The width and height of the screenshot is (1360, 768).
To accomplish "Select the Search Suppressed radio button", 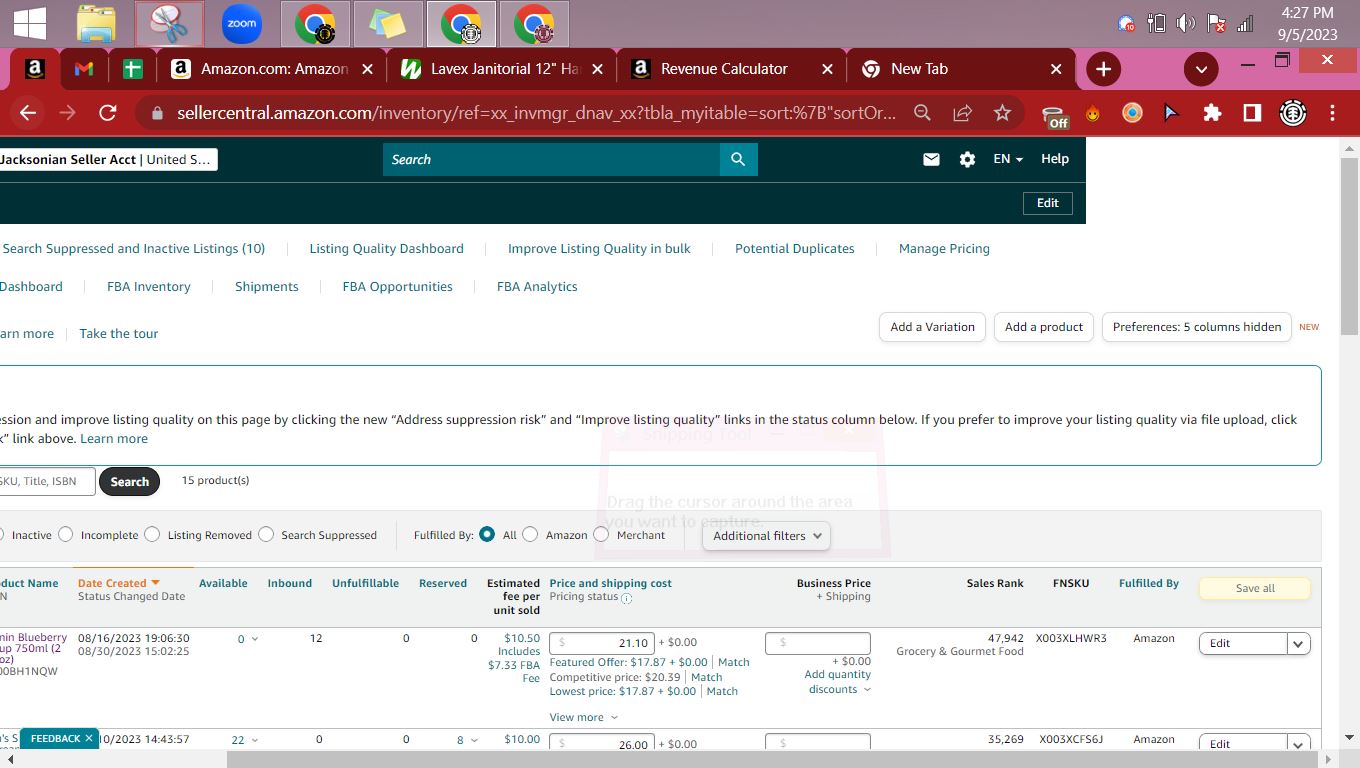I will [x=266, y=535].
